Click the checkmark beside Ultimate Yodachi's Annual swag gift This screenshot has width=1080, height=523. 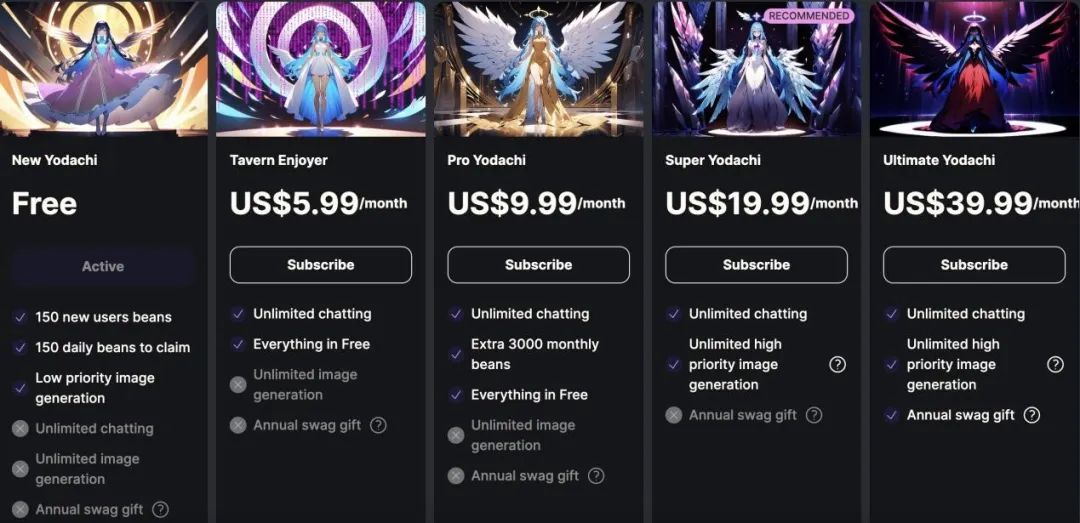point(892,415)
